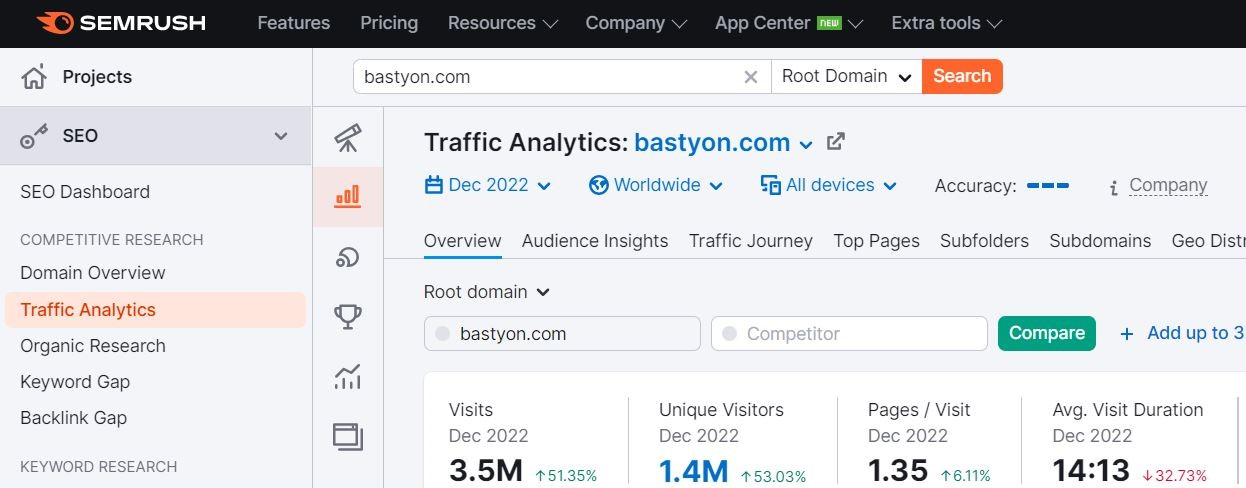Clear the search field with X

pos(751,77)
